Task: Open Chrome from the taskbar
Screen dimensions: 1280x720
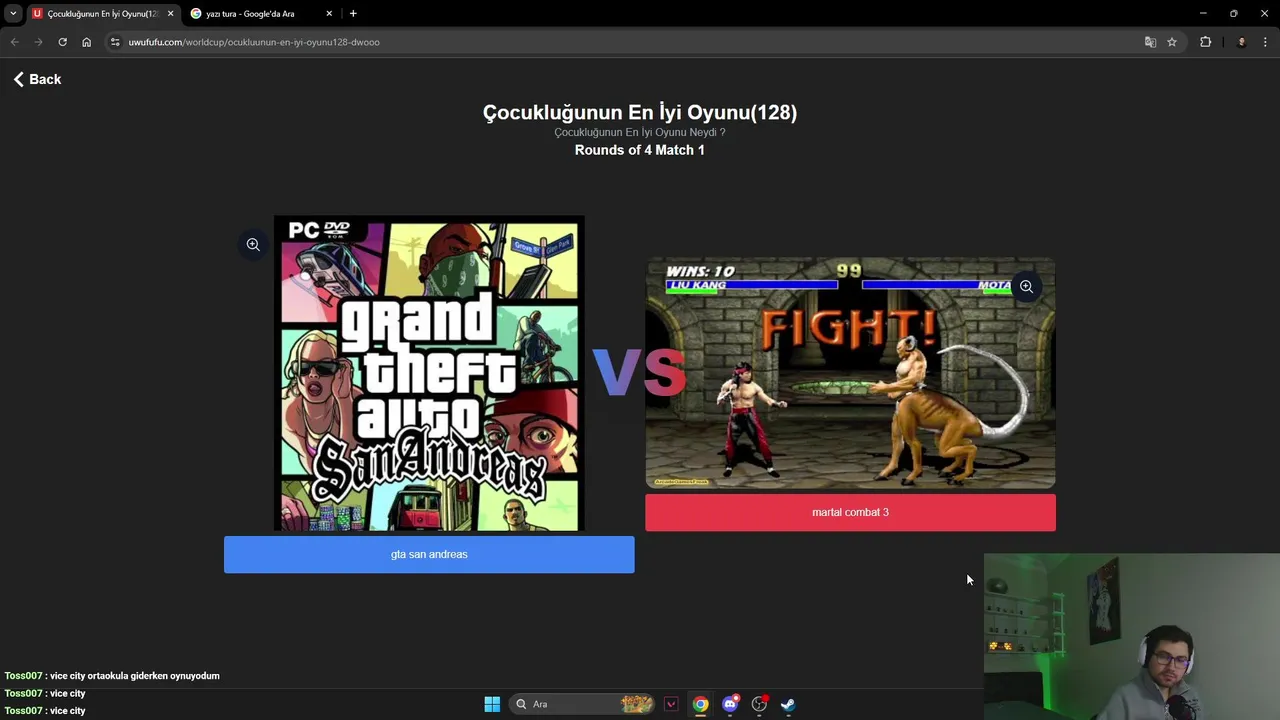Action: point(700,704)
